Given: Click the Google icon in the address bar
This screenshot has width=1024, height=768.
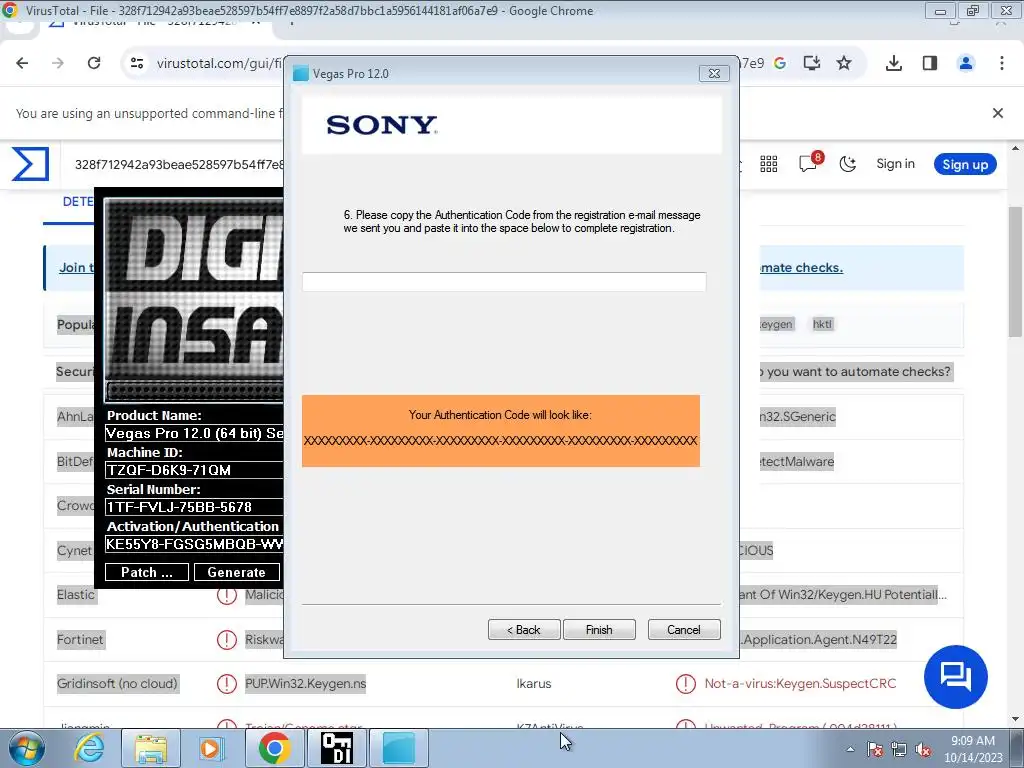Looking at the screenshot, I should (780, 63).
